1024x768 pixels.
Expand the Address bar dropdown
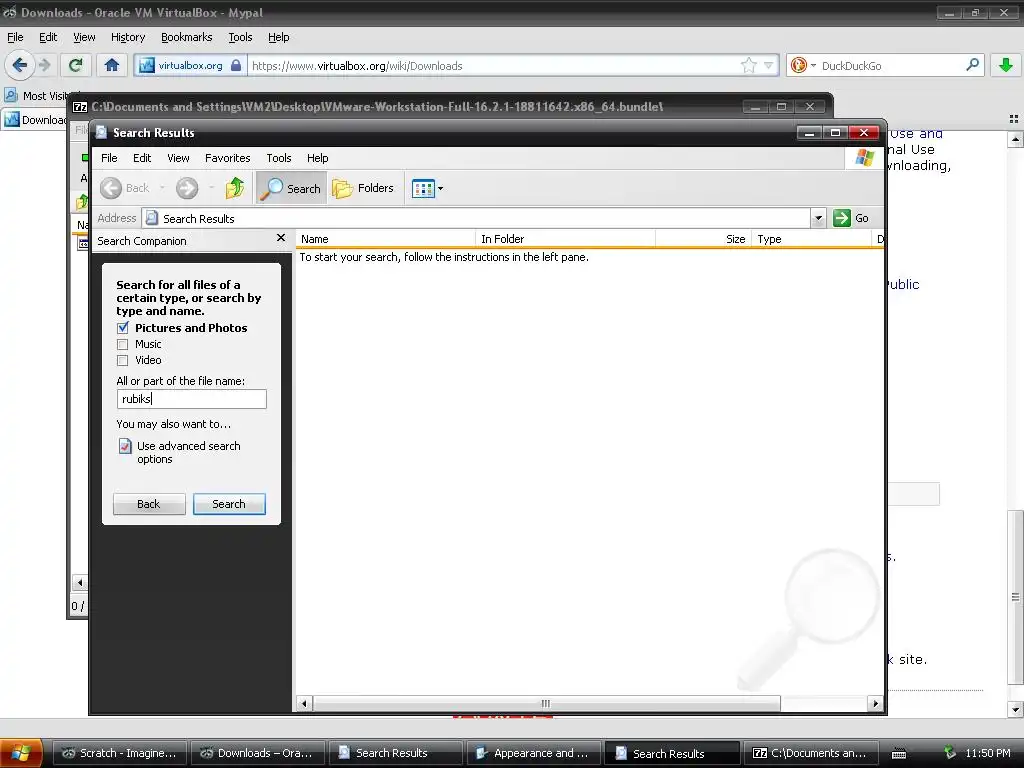point(818,218)
